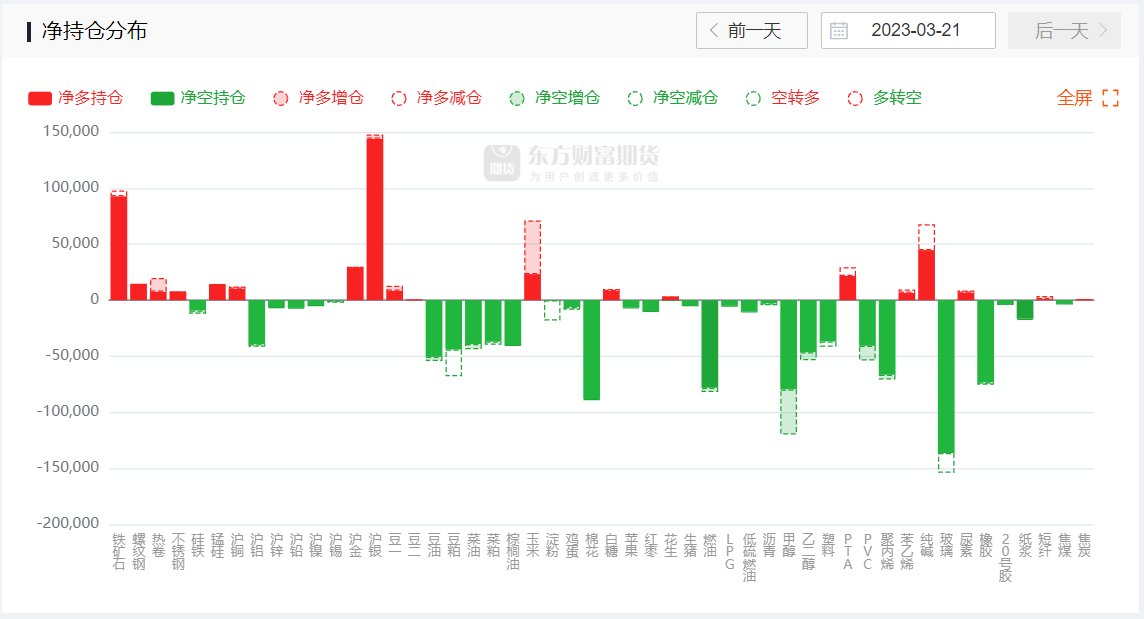This screenshot has width=1144, height=619.
Task: Click the green 沪铝 net-short bar
Action: pos(256,323)
